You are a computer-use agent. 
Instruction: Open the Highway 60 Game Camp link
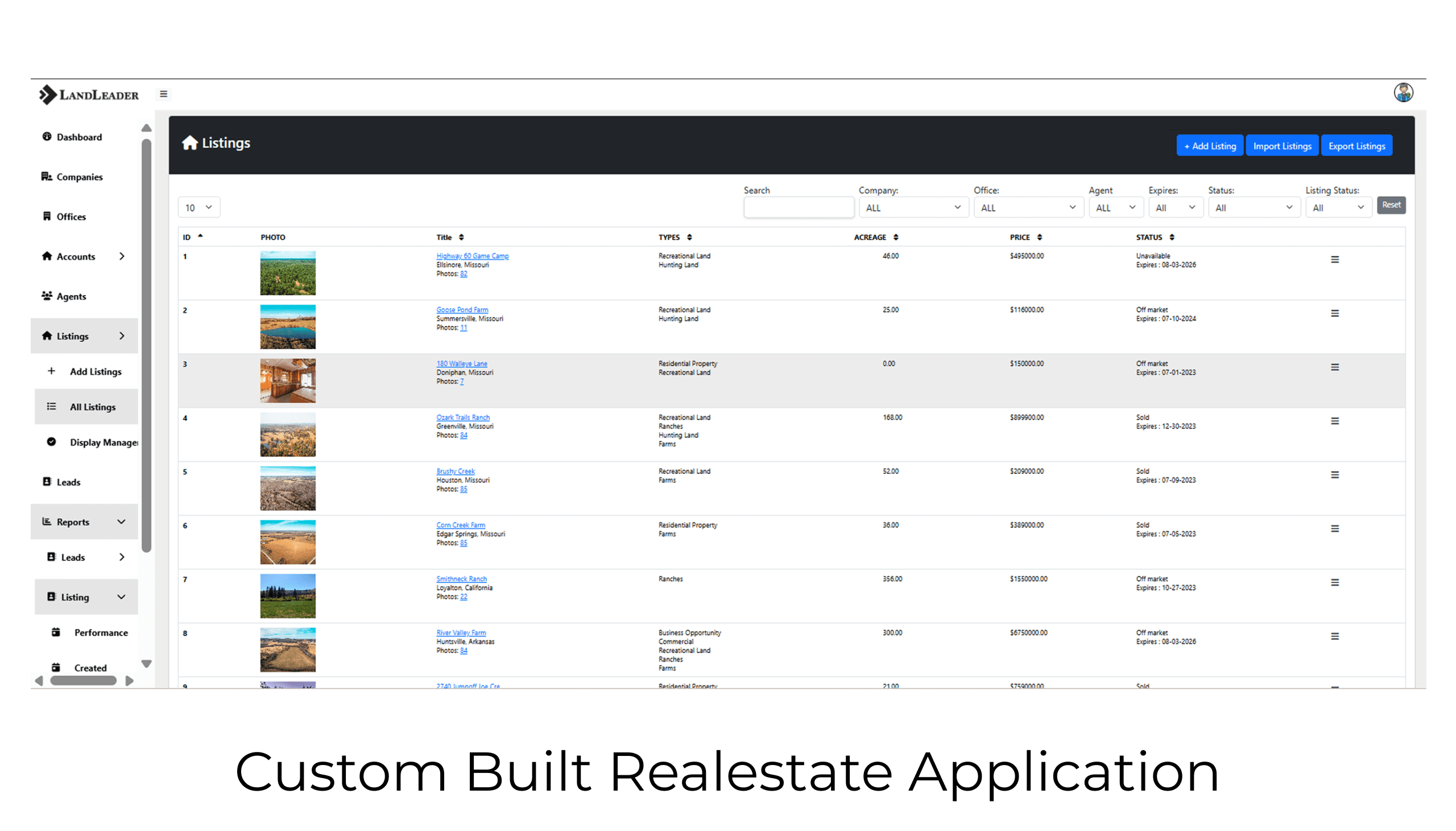(473, 256)
